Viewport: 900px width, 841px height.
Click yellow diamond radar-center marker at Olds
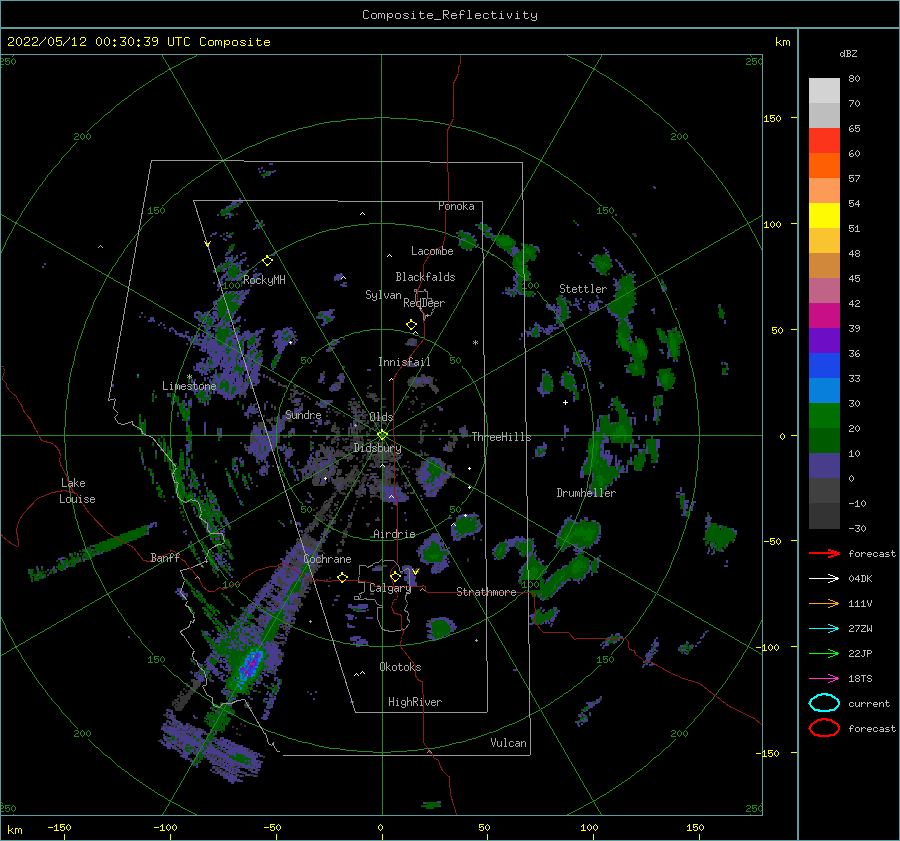coord(382,435)
